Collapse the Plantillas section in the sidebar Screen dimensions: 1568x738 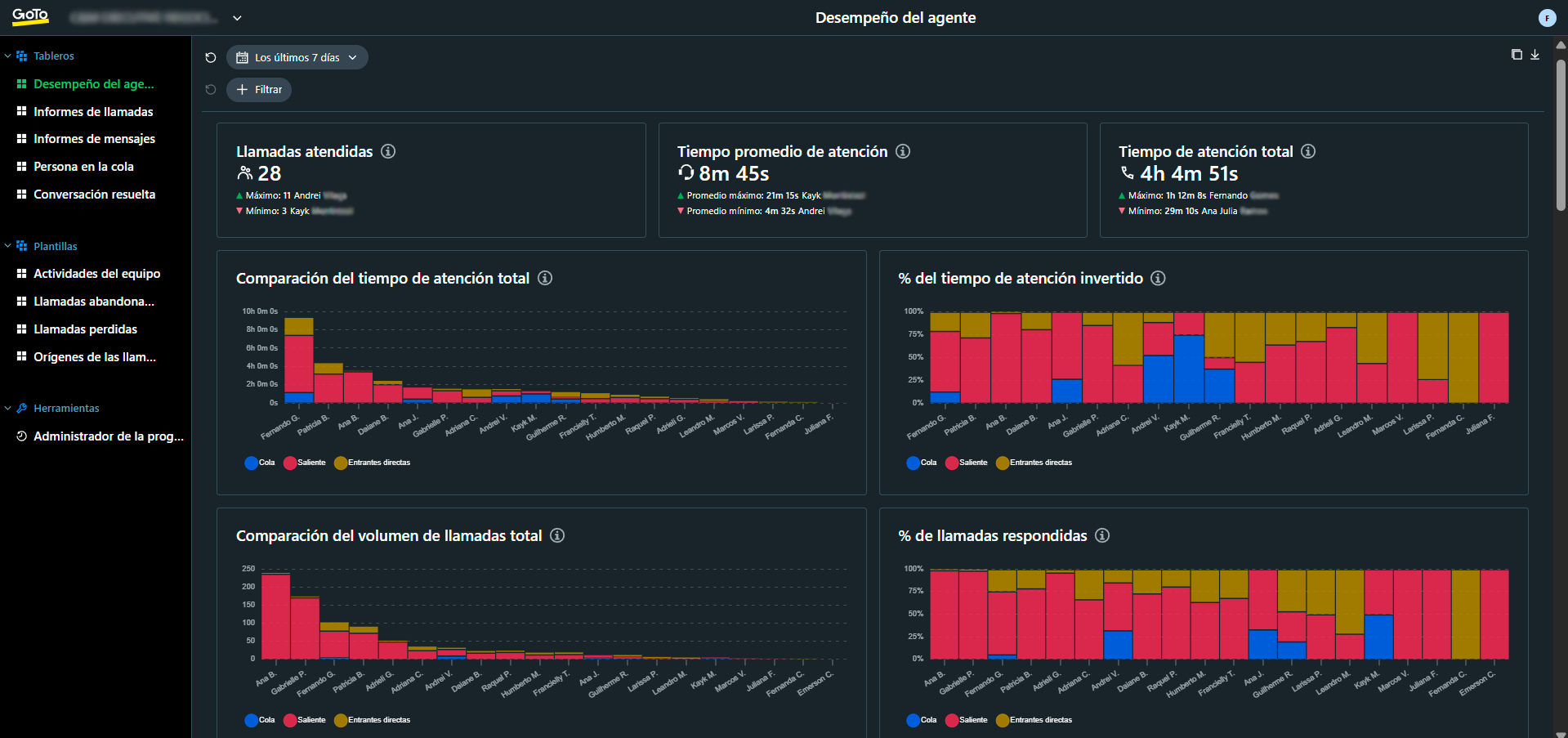tap(8, 245)
